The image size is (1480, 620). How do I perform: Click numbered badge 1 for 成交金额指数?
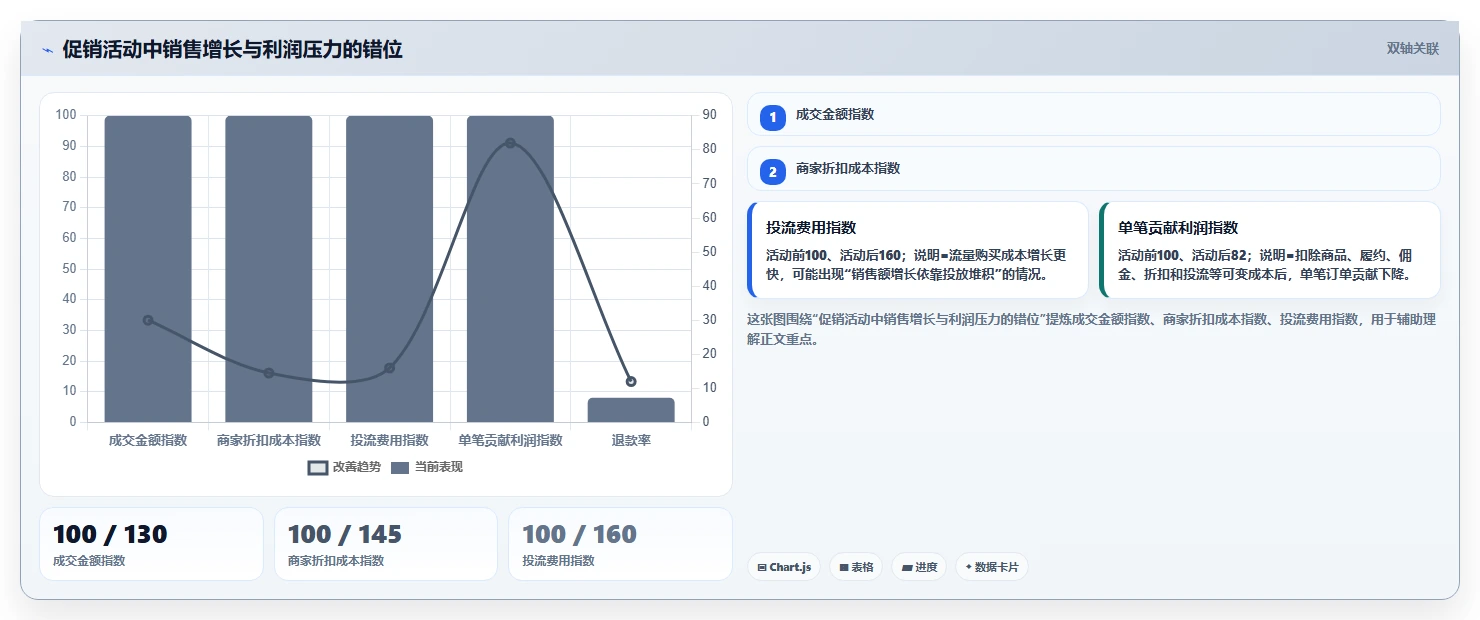pos(773,117)
